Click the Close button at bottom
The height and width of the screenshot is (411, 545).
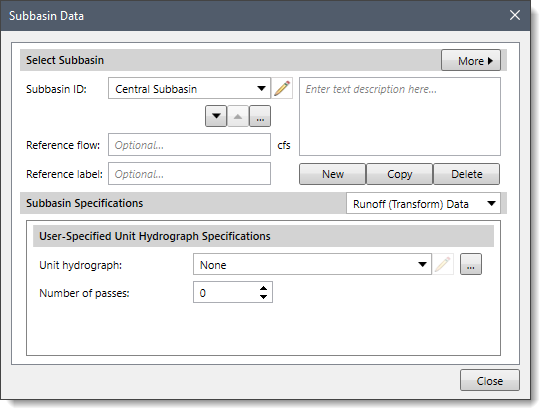(490, 380)
